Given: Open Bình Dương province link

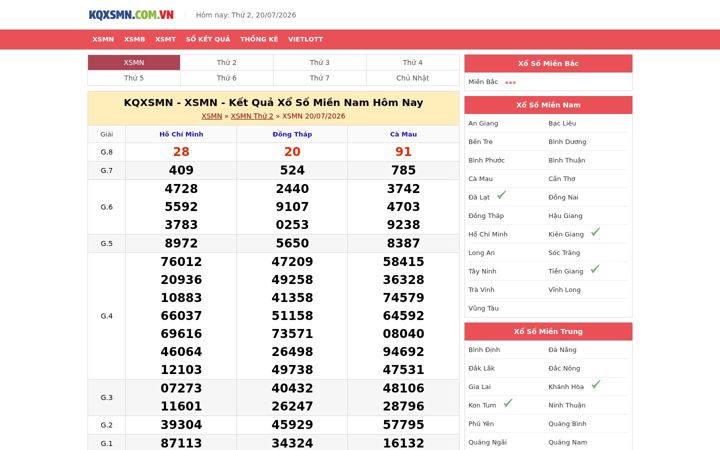Looking at the screenshot, I should click(567, 141).
